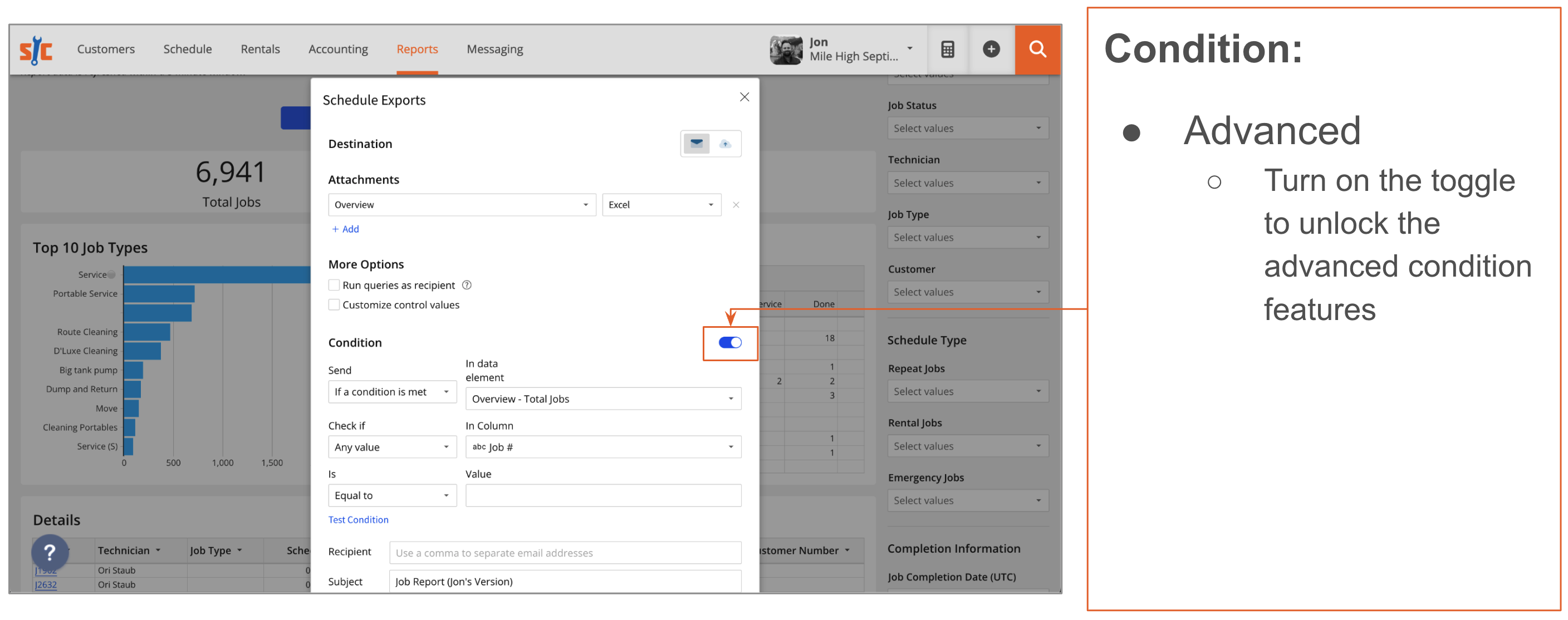Screen dimensions: 1568x620
Task: Remove the Overview attachment row
Action: 736,205
